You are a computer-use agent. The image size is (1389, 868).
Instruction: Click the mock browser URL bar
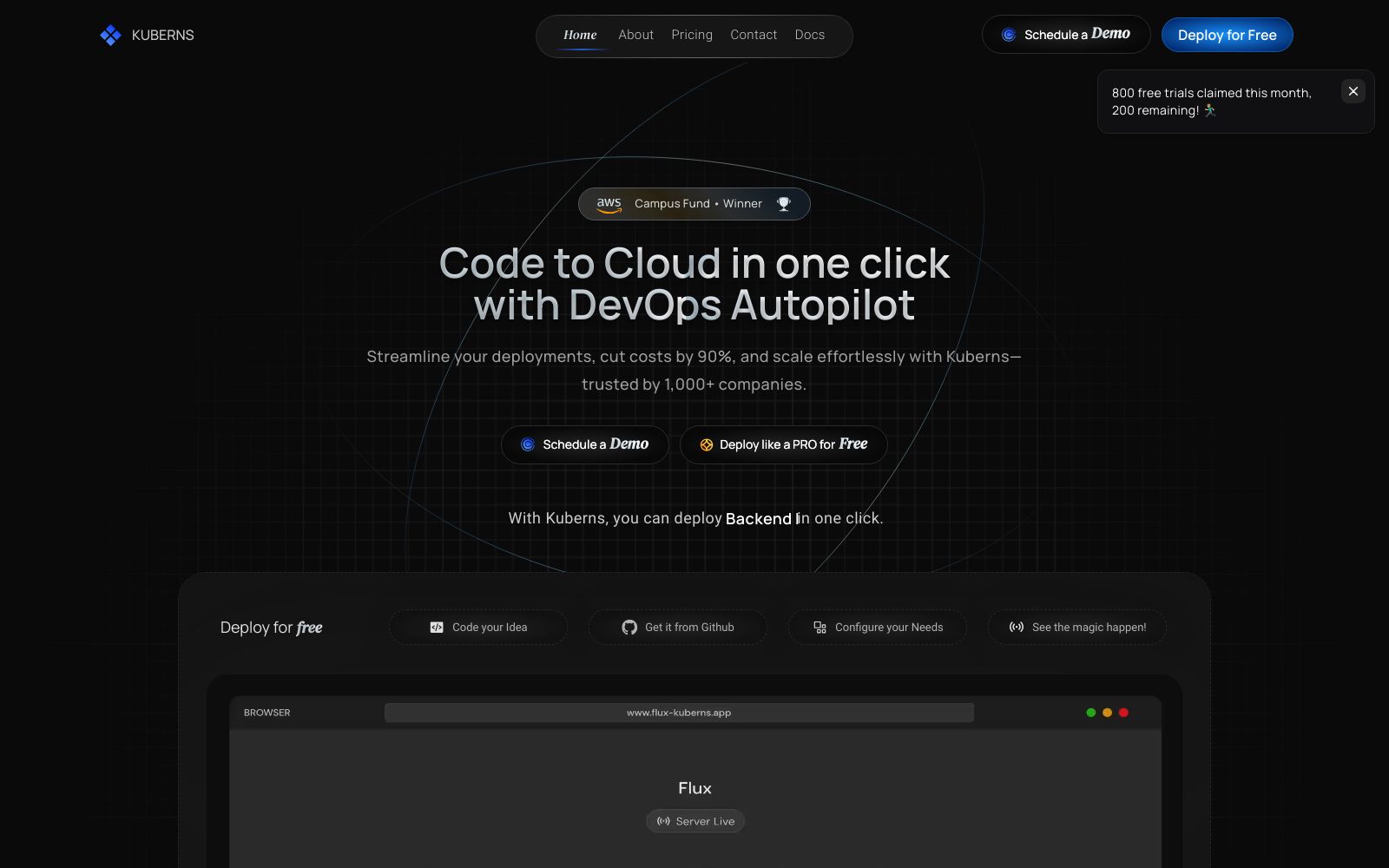pos(679,713)
